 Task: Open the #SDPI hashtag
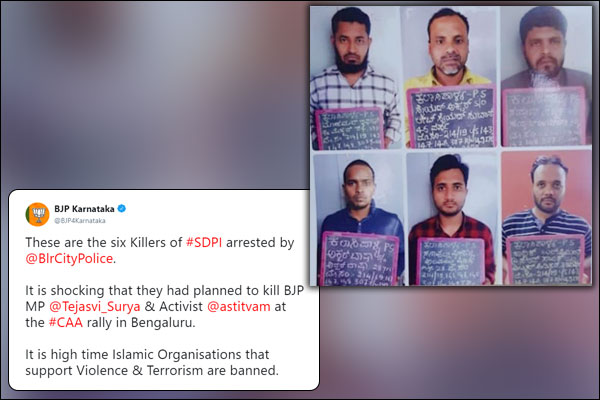click(x=204, y=242)
